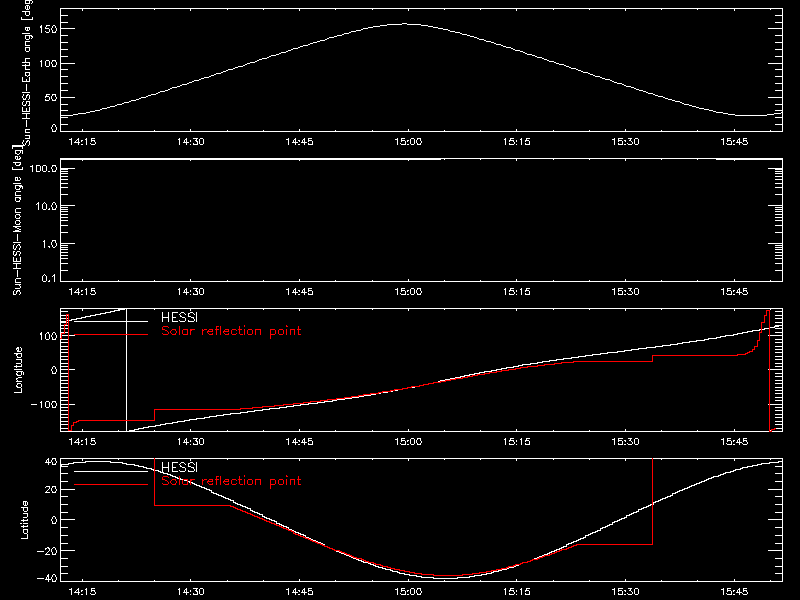The width and height of the screenshot is (800, 600).
Task: Click Solar reflection point legend in Latitude plot
Action: (x=231, y=481)
